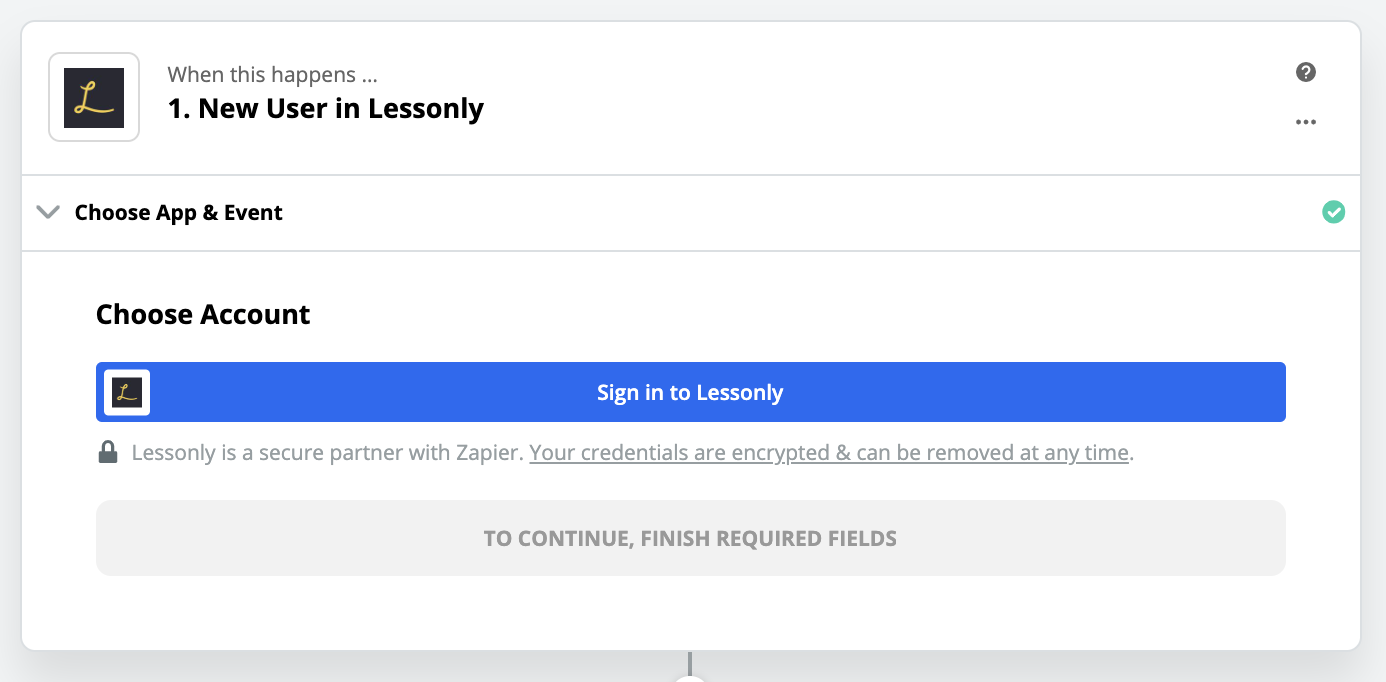This screenshot has height=682, width=1386.
Task: Open help via the question mark icon
Action: pyautogui.click(x=1305, y=72)
